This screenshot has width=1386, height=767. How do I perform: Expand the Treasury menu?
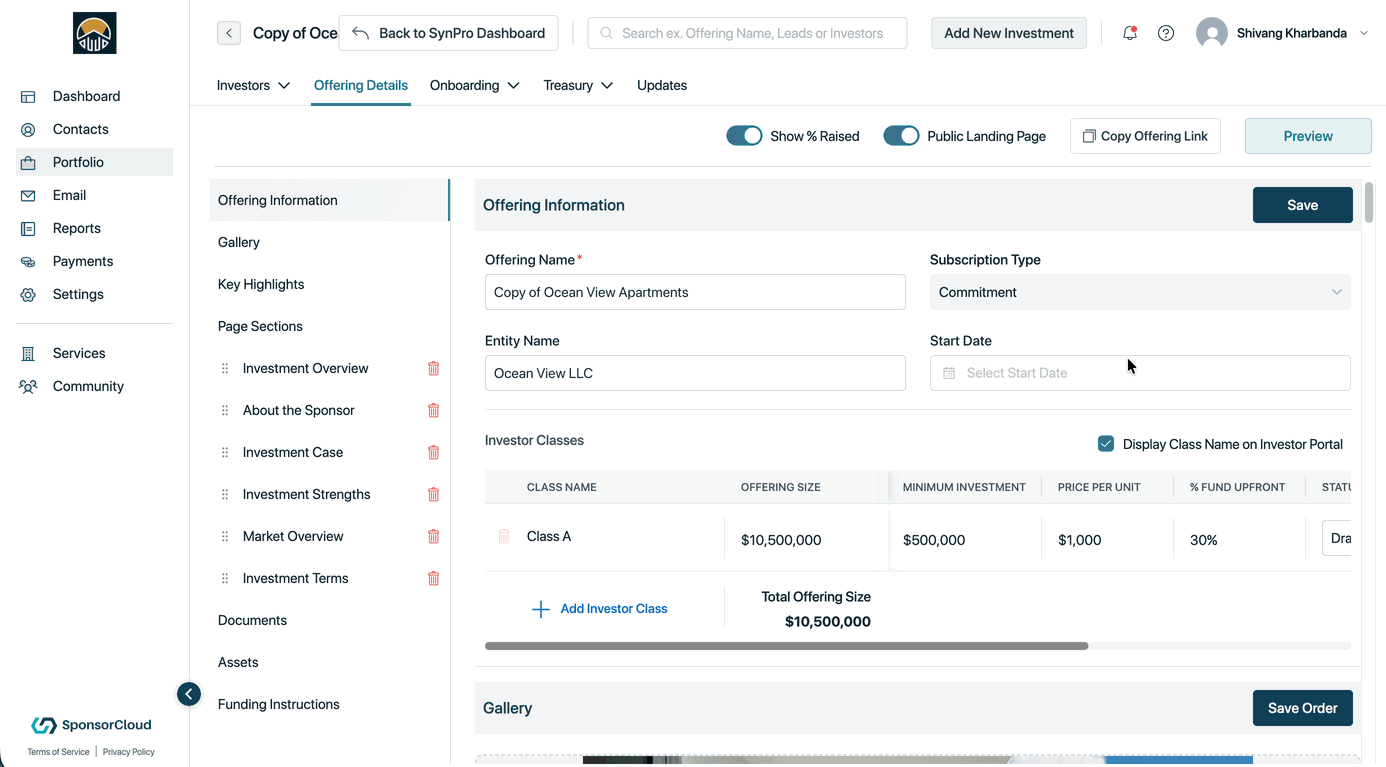578,85
